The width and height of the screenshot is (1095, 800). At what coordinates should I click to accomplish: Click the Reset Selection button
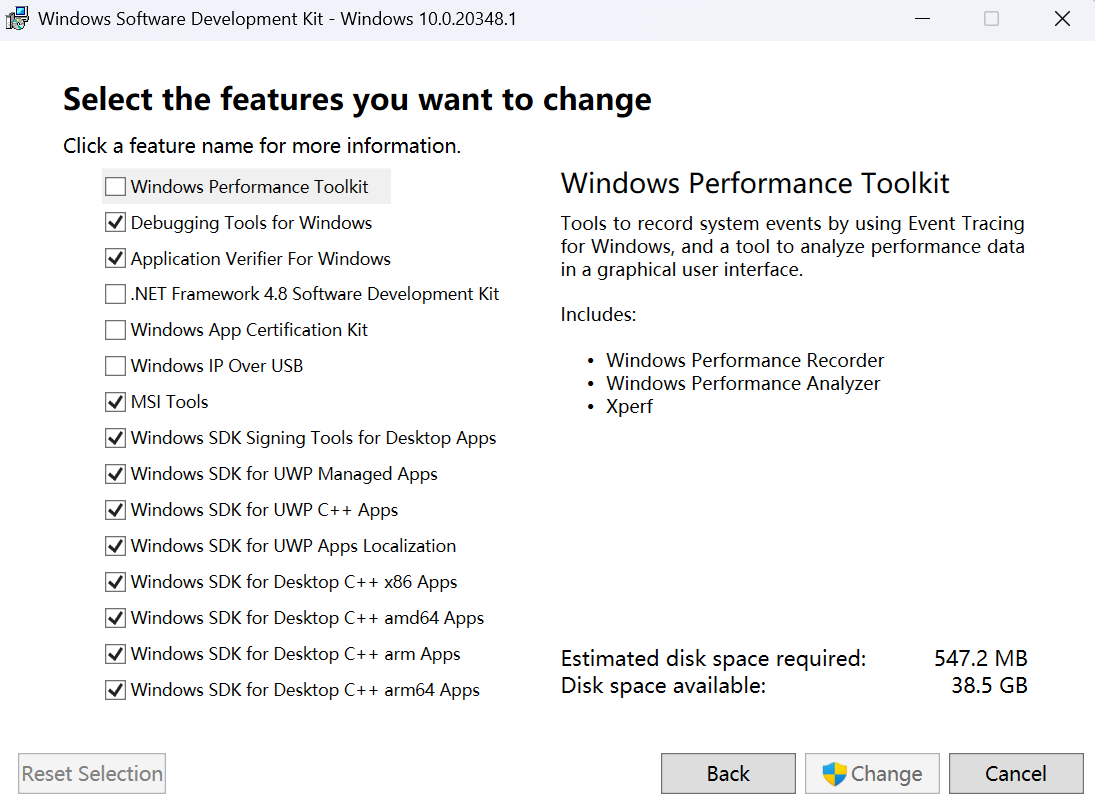point(91,773)
